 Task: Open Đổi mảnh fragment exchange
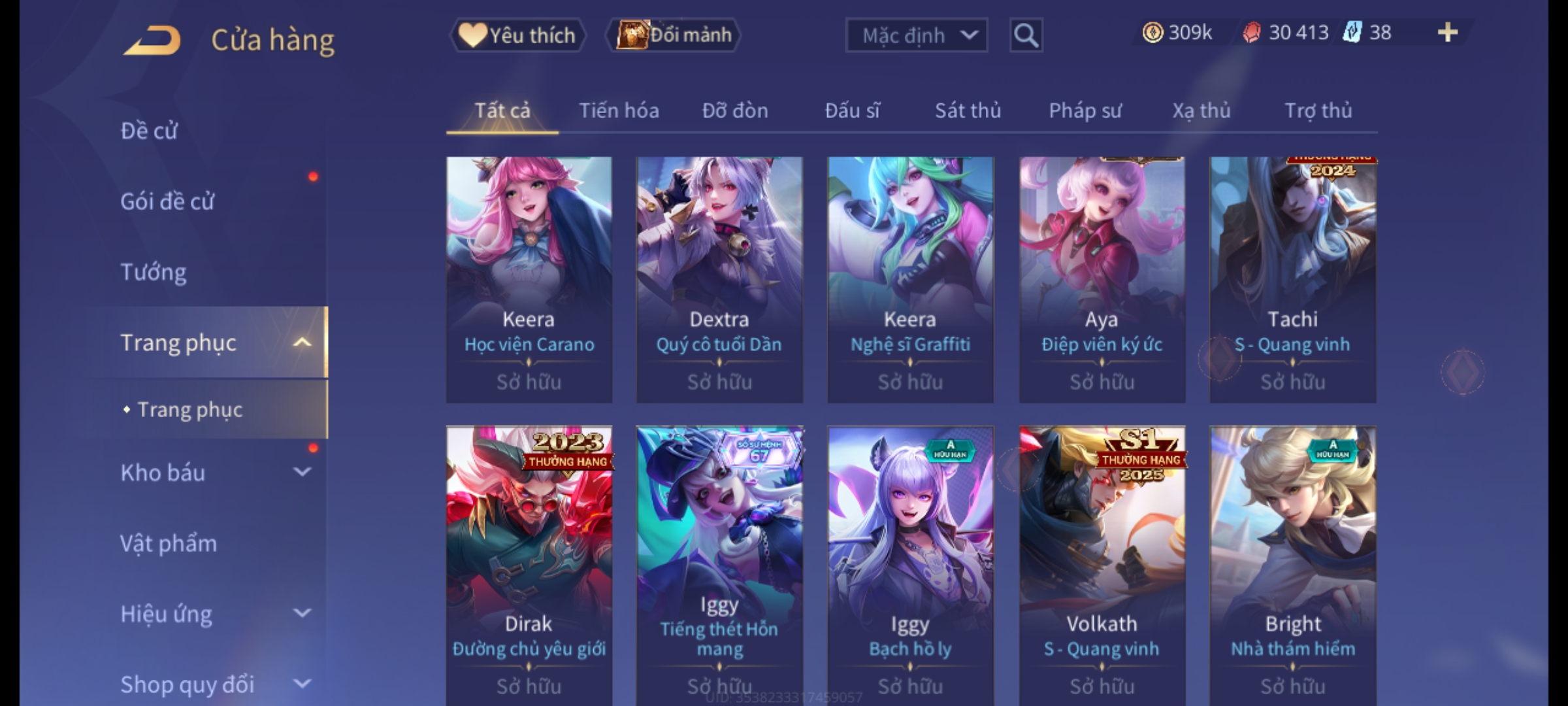[674, 35]
